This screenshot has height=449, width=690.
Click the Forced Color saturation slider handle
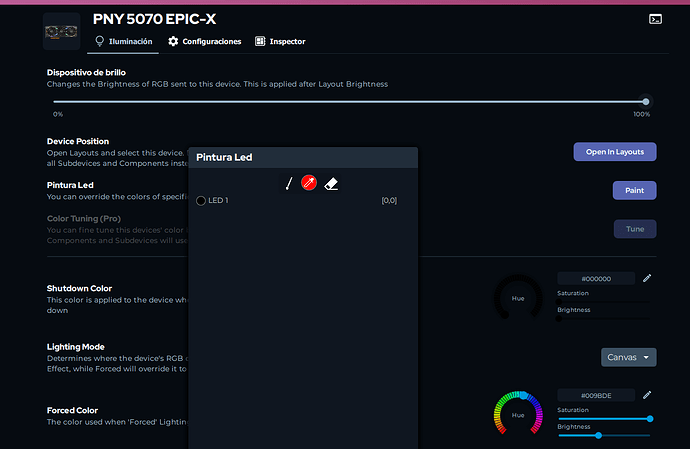[x=650, y=419]
